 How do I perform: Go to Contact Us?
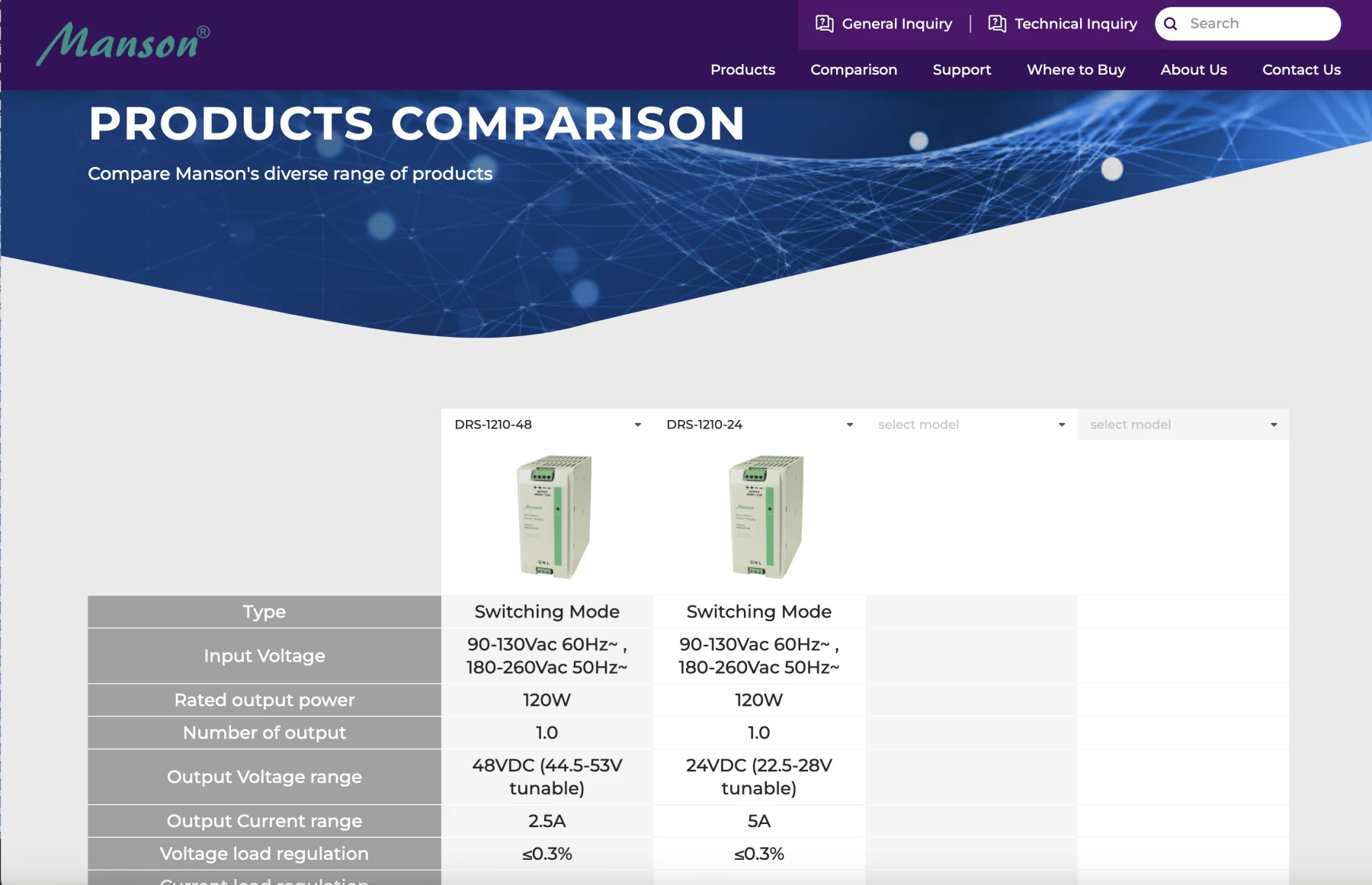[1301, 69]
